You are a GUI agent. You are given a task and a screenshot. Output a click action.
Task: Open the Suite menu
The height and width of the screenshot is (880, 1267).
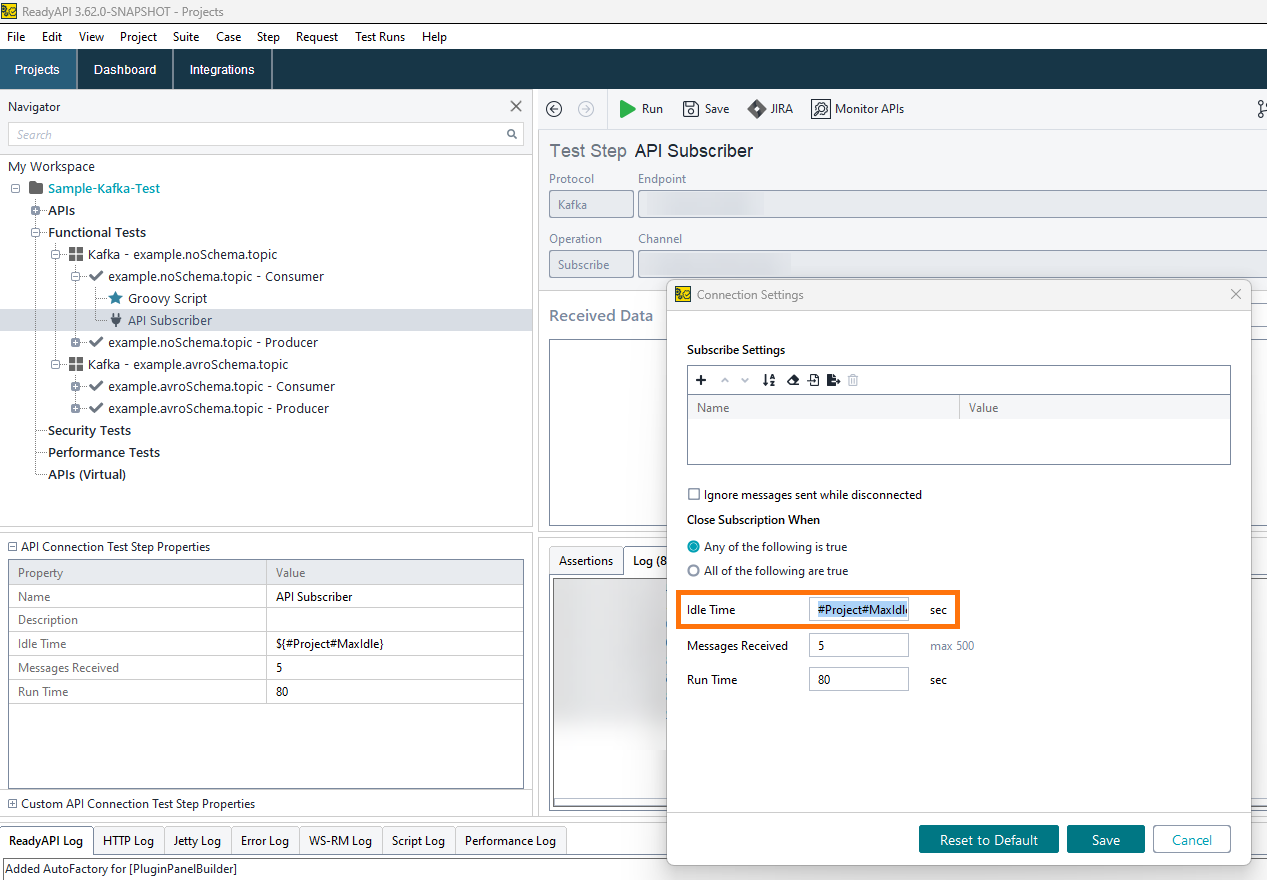(186, 37)
